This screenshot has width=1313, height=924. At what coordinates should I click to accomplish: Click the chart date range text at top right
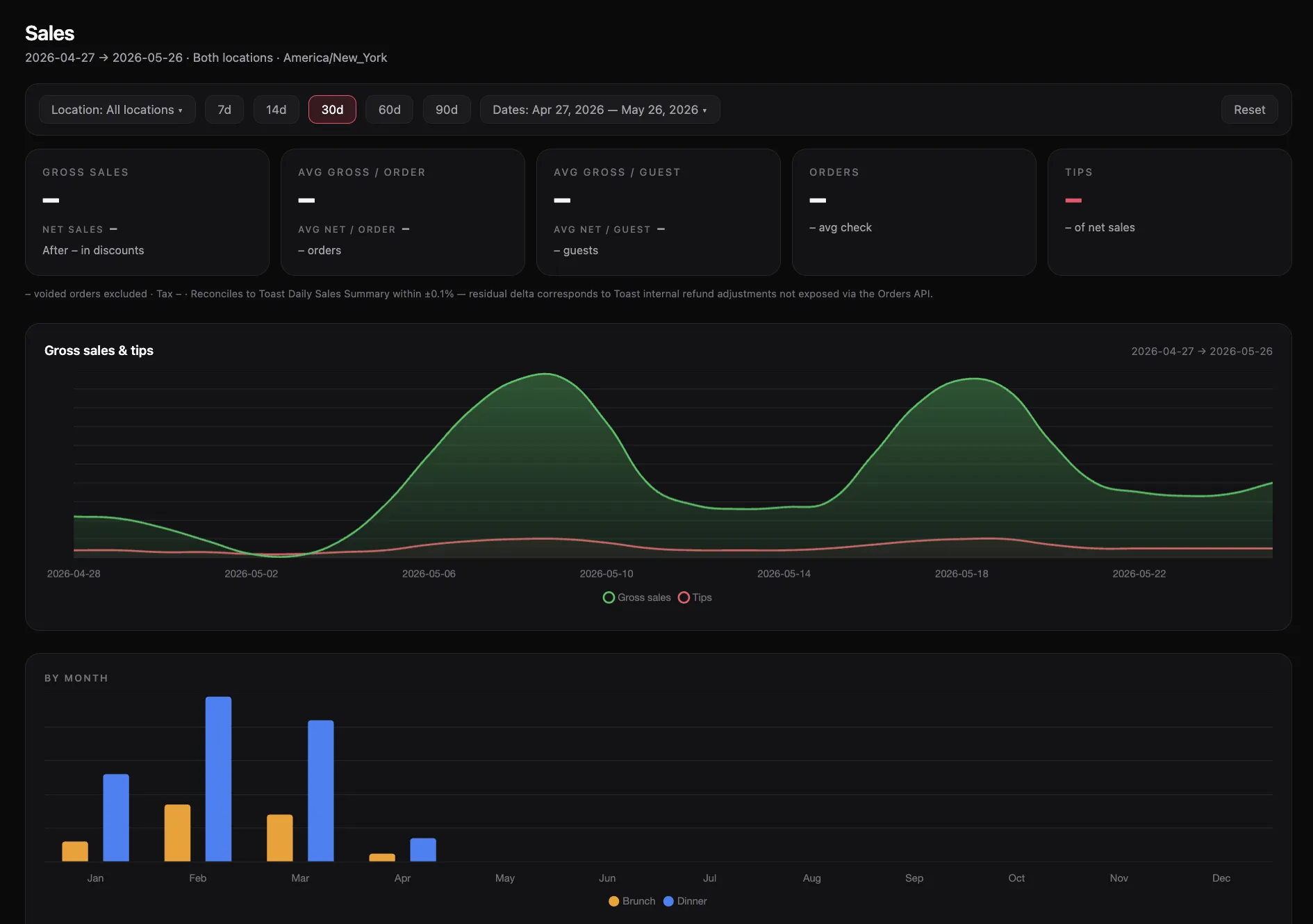[x=1202, y=352]
